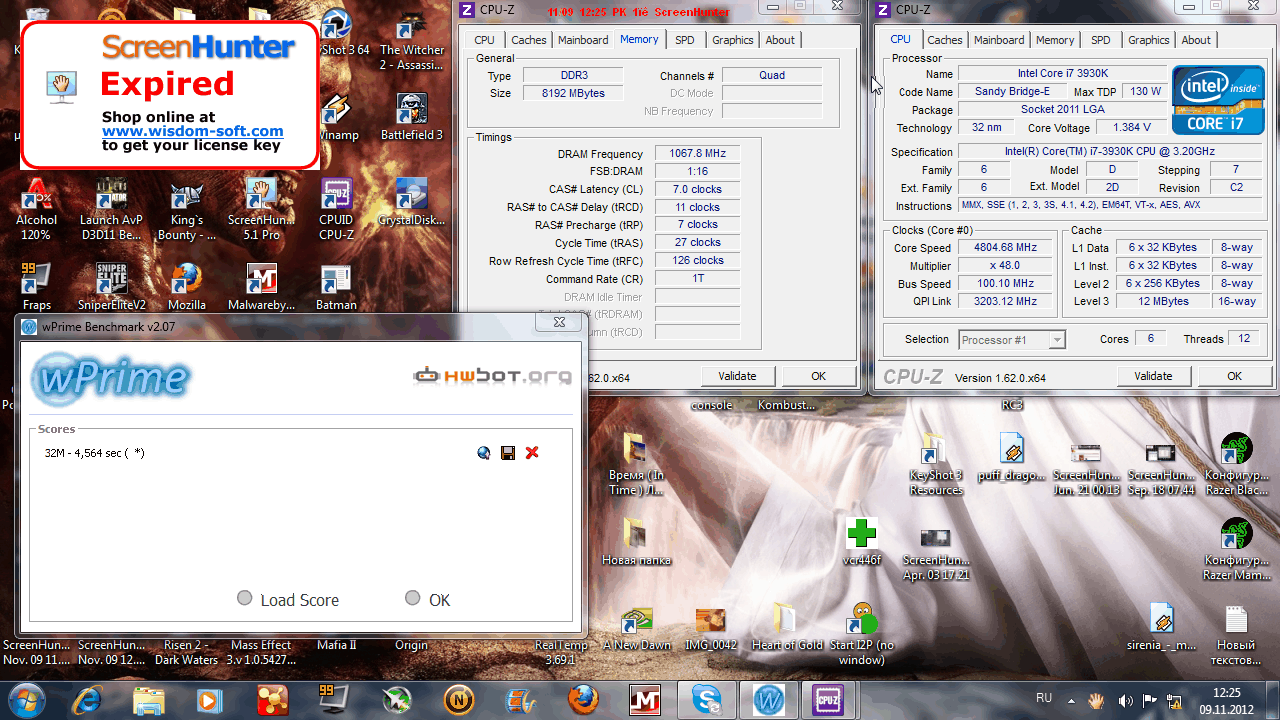The height and width of the screenshot is (720, 1280).
Task: Open the SniperEliteV2 desktop shortcut
Action: pos(111,287)
